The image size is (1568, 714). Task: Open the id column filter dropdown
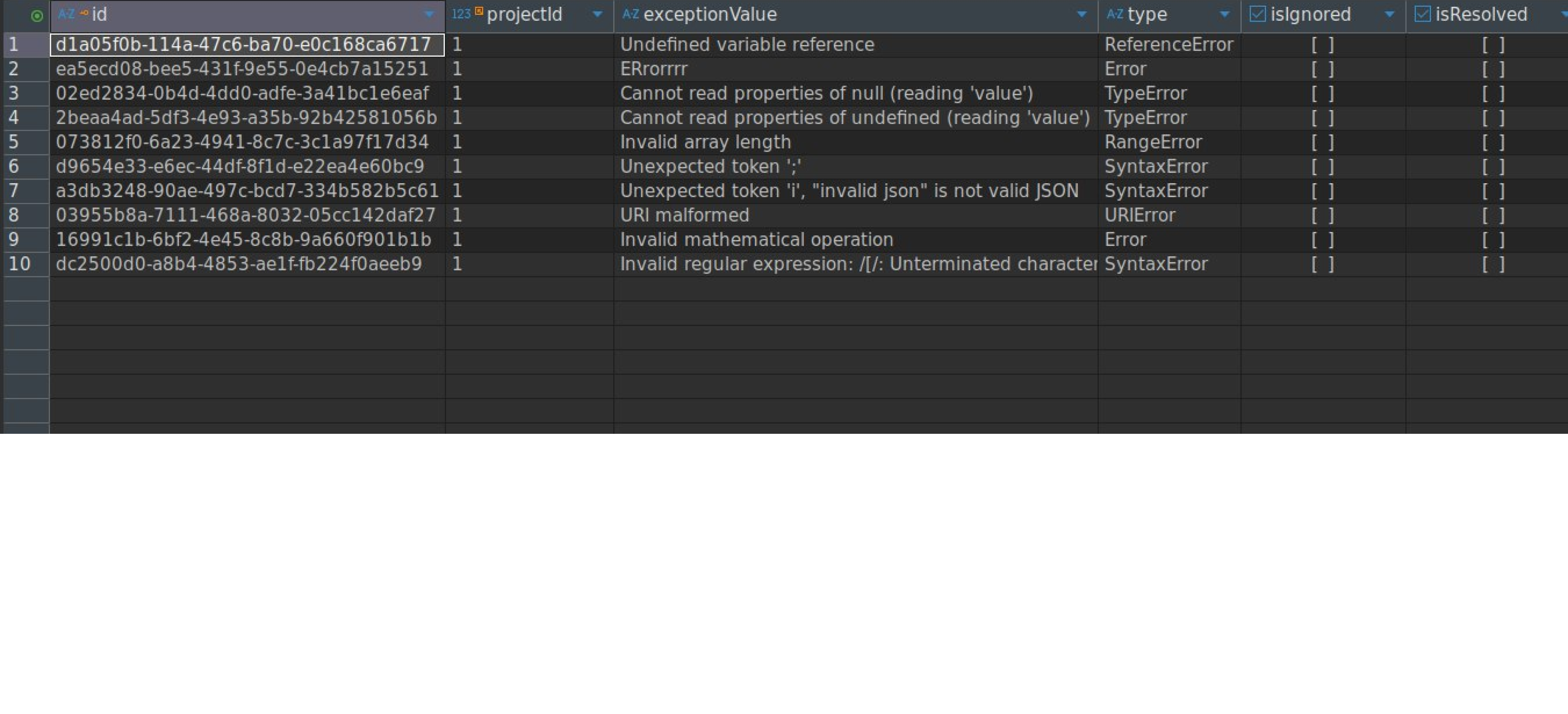pyautogui.click(x=429, y=15)
